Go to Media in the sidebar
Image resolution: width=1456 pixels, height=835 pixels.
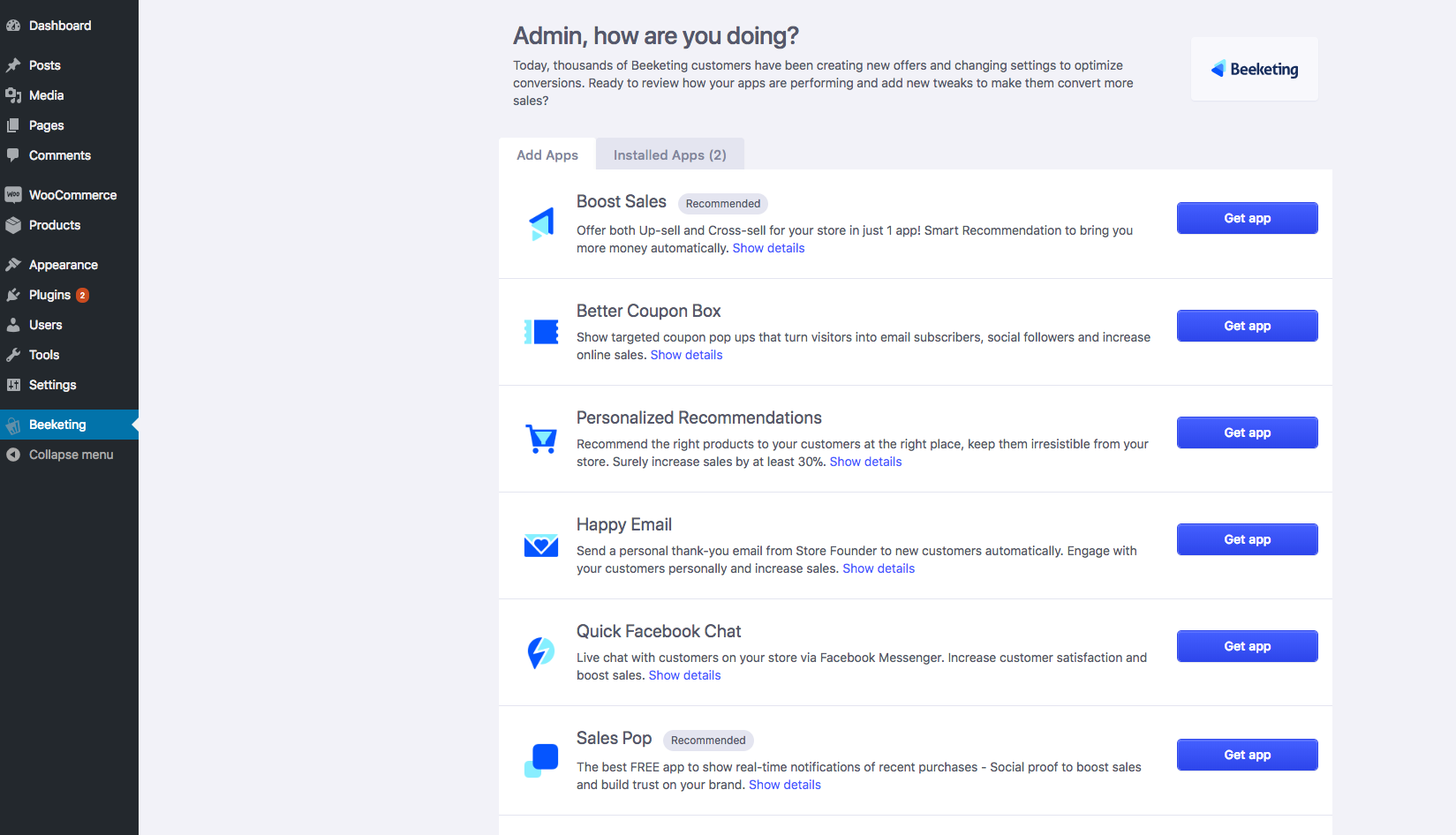tap(69, 95)
